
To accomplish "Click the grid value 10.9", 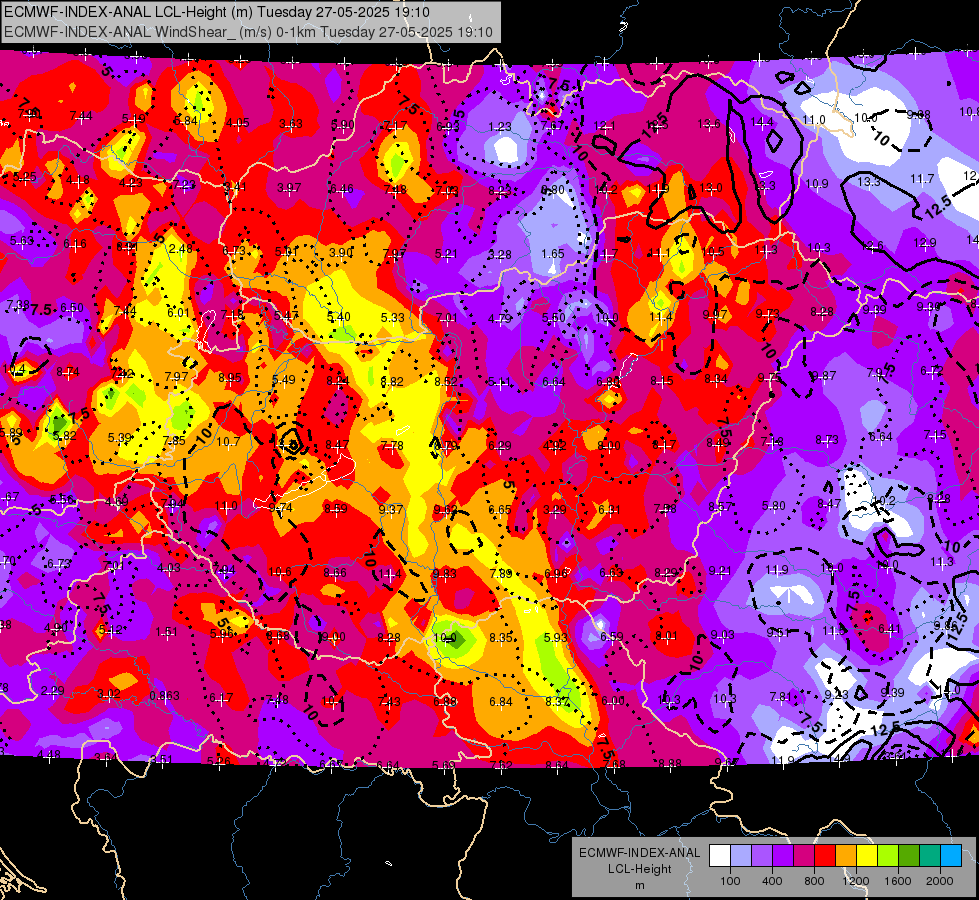I will click(x=817, y=184).
